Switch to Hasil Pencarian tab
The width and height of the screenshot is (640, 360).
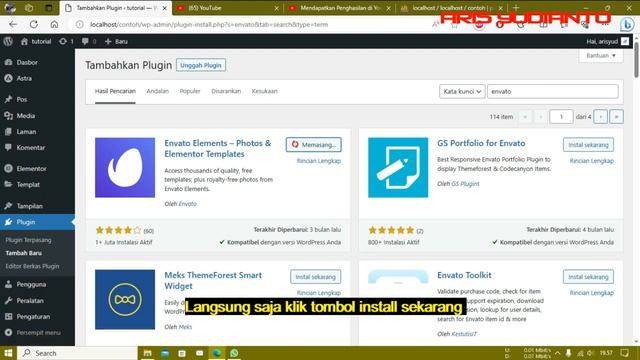[x=115, y=91]
